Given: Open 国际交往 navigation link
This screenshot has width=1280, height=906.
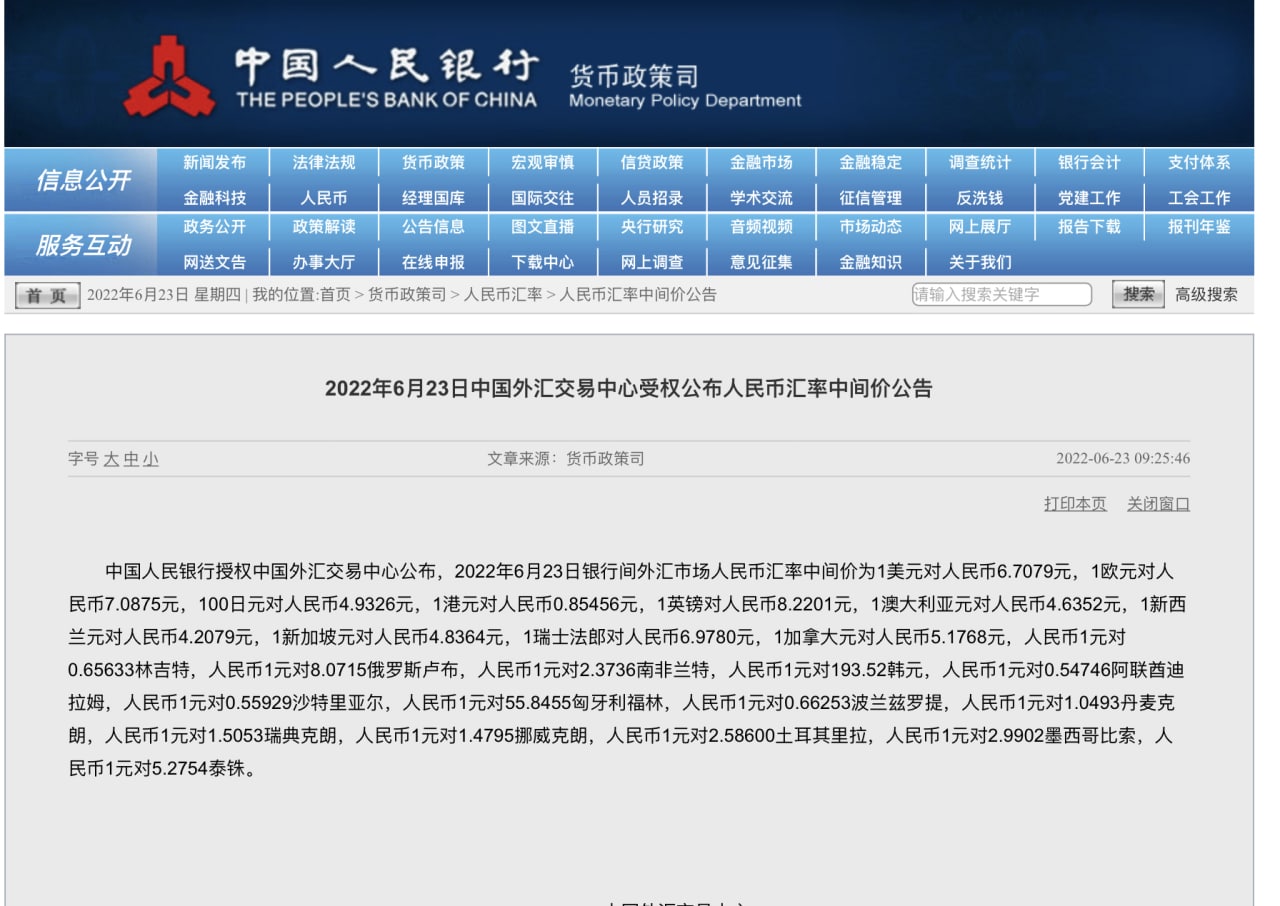Looking at the screenshot, I should click(x=542, y=198).
